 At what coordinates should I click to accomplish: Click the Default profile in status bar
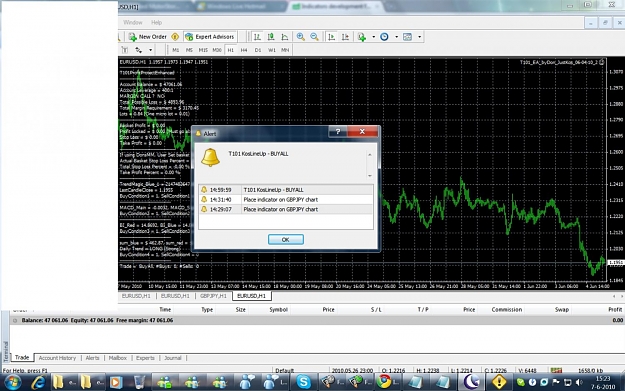click(284, 370)
